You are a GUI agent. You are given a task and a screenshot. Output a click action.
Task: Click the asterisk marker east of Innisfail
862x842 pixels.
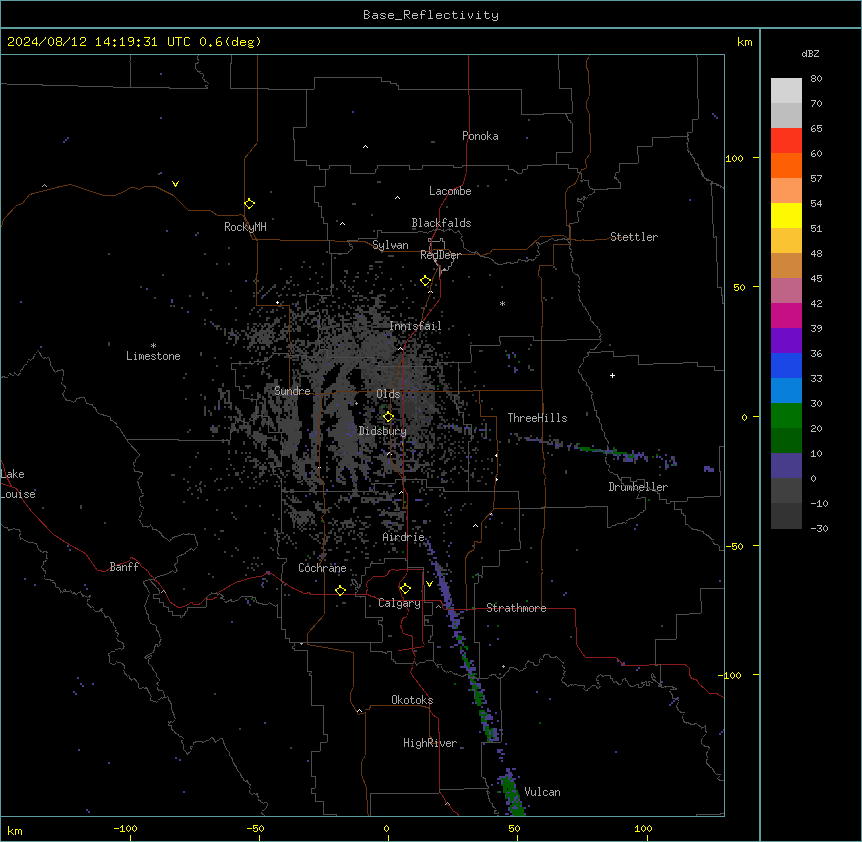pos(502,303)
